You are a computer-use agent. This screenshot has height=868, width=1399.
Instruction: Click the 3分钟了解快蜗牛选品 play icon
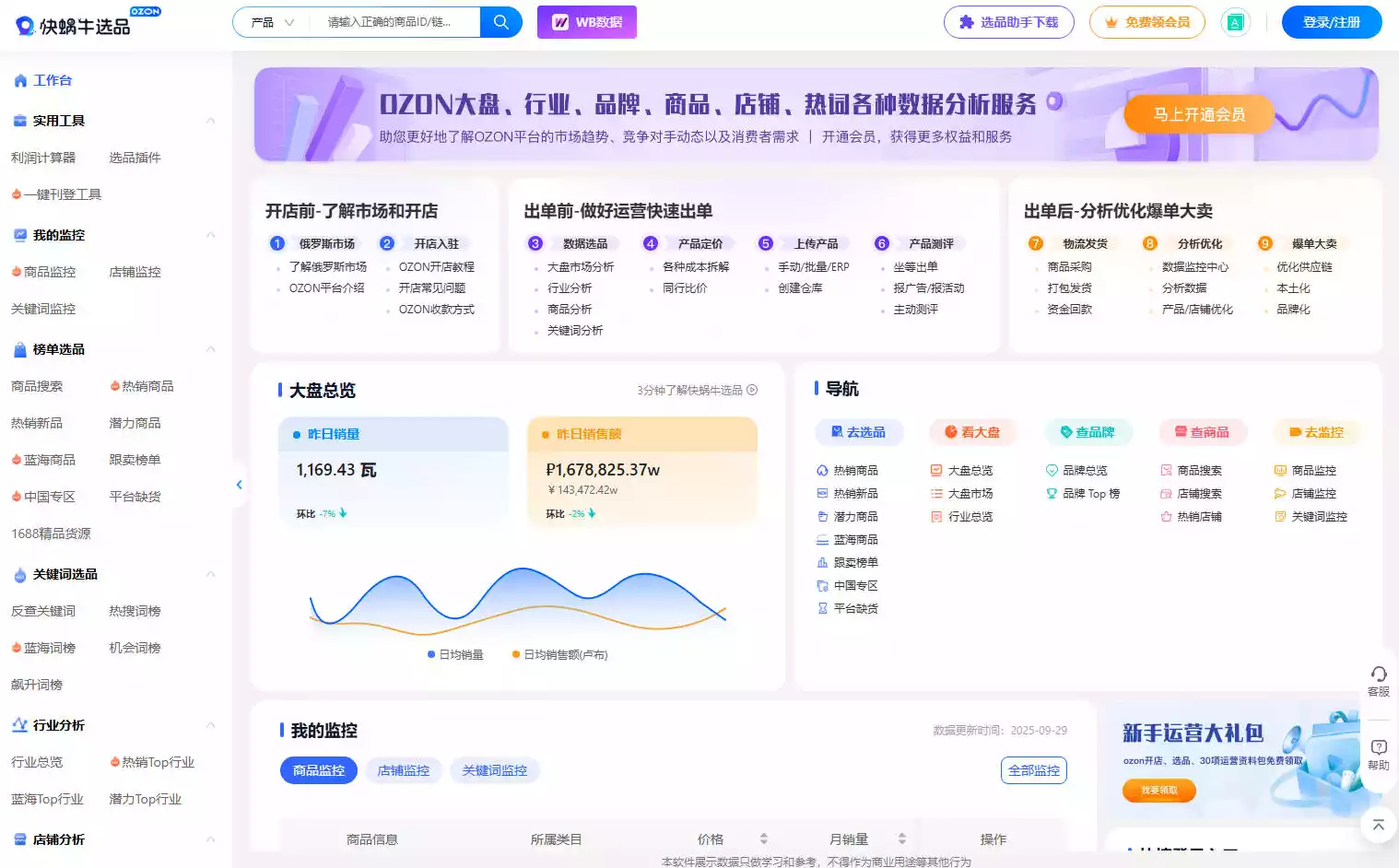(752, 390)
